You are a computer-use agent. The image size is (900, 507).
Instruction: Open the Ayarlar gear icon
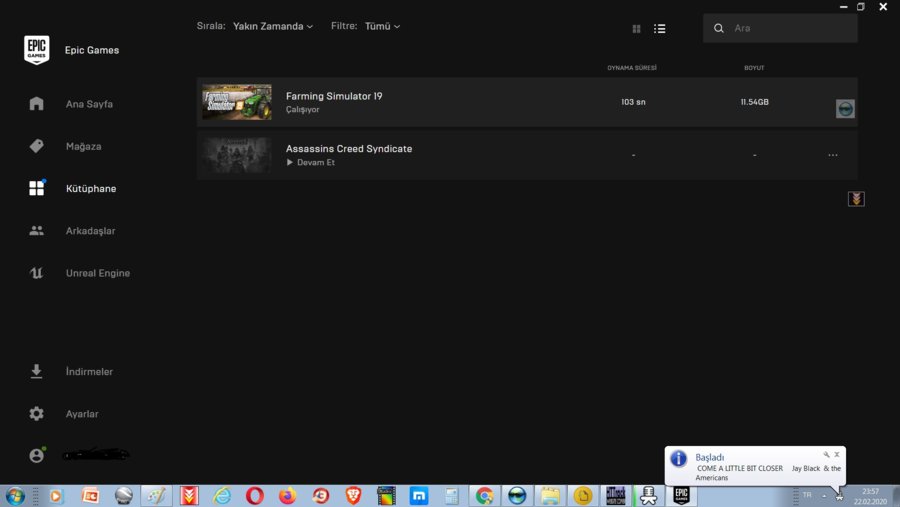coord(36,413)
